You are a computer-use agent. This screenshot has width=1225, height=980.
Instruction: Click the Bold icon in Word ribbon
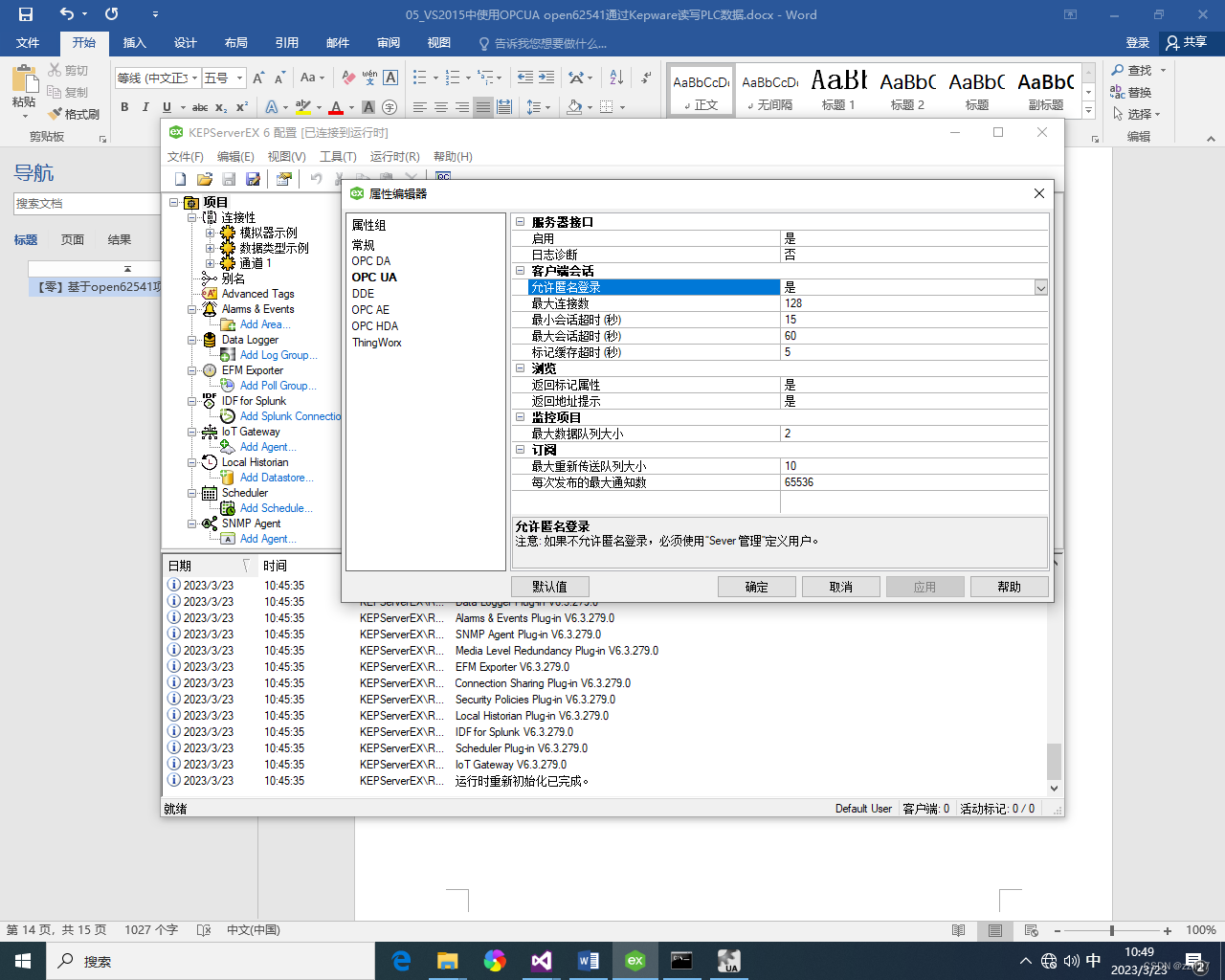(x=124, y=107)
